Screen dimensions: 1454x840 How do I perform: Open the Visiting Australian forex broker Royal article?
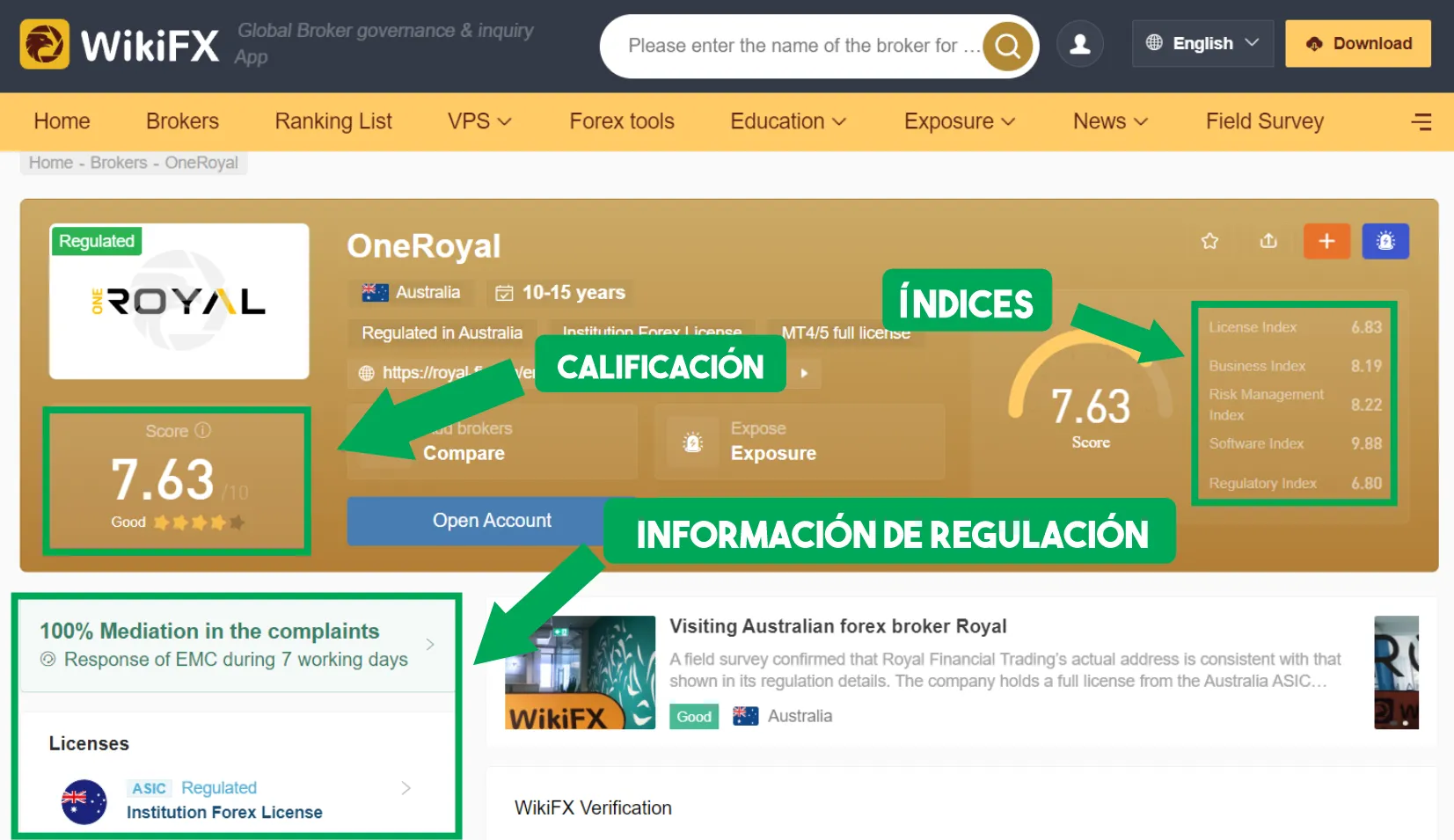(x=838, y=626)
